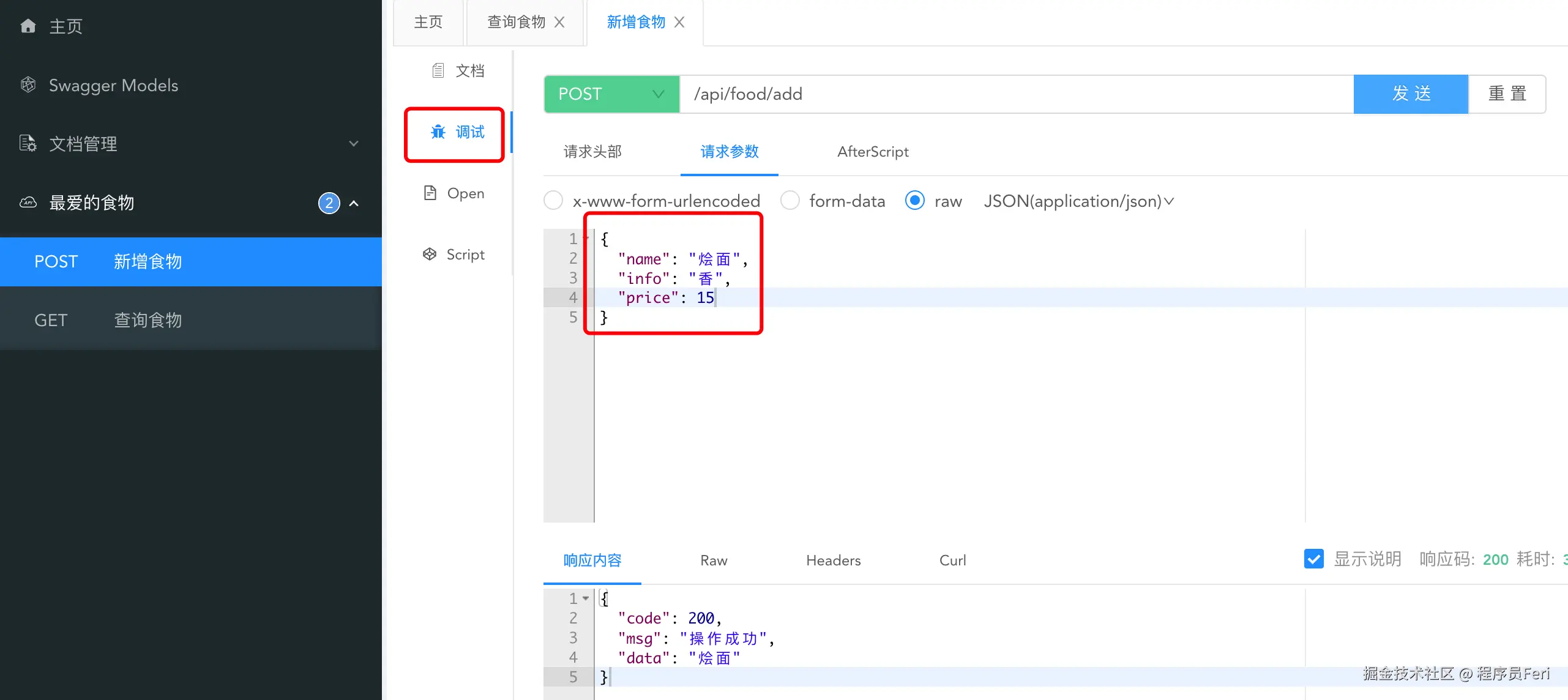1568x700 pixels.
Task: Click the Open file icon
Action: tap(430, 193)
